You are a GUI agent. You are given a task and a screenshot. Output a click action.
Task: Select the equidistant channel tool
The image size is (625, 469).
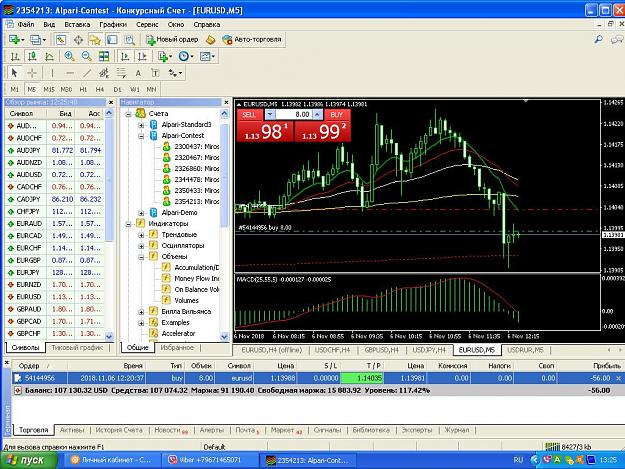104,73
